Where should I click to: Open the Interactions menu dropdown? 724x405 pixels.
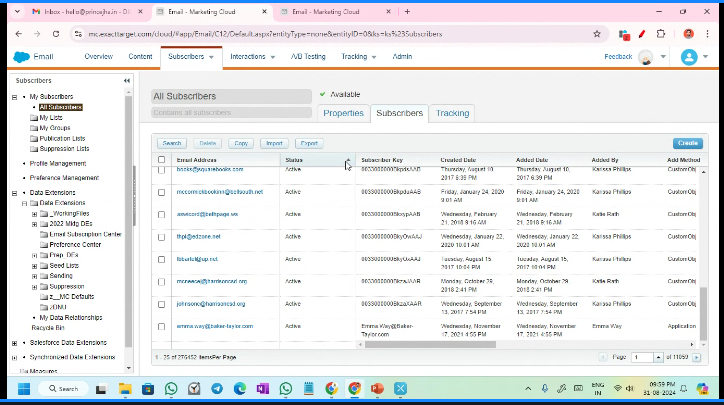[273, 57]
